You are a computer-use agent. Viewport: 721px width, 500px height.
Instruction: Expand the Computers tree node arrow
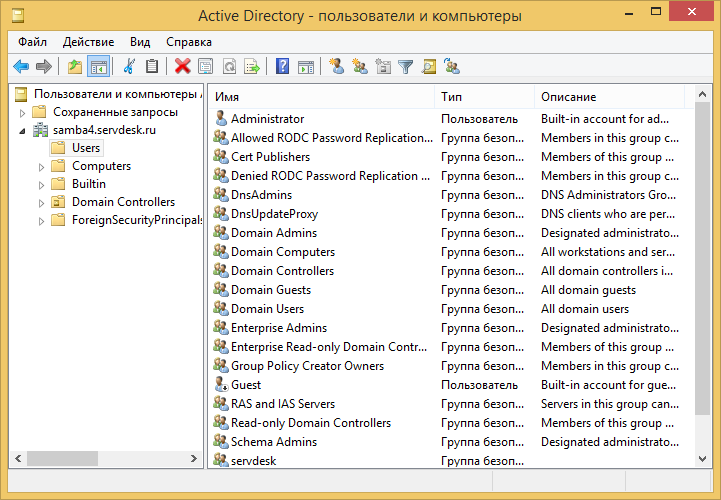(41, 167)
